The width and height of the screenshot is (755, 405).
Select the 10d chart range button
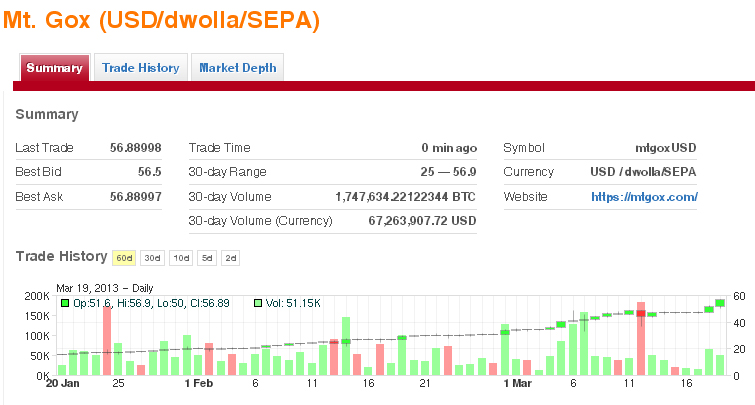tap(181, 258)
